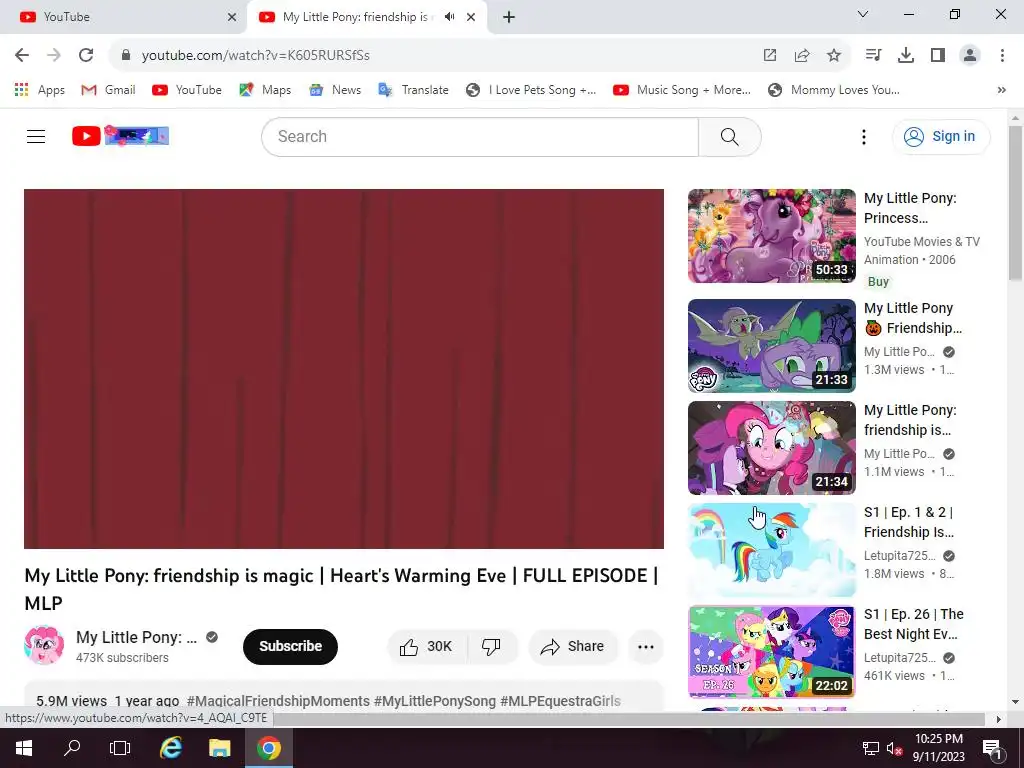
Task: Click horizontal scrollbar right arrow
Action: point(999,719)
